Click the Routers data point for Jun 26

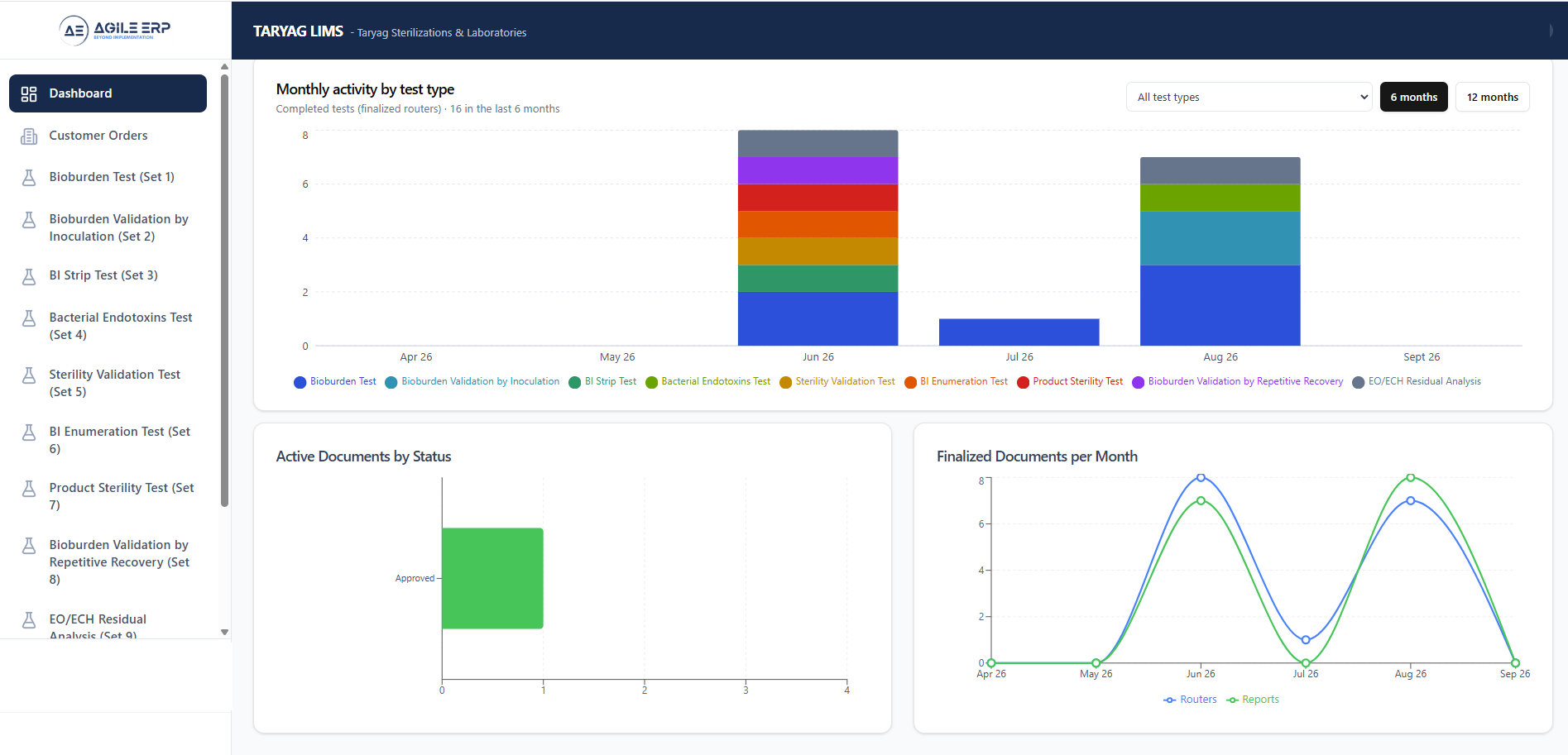coord(1201,477)
